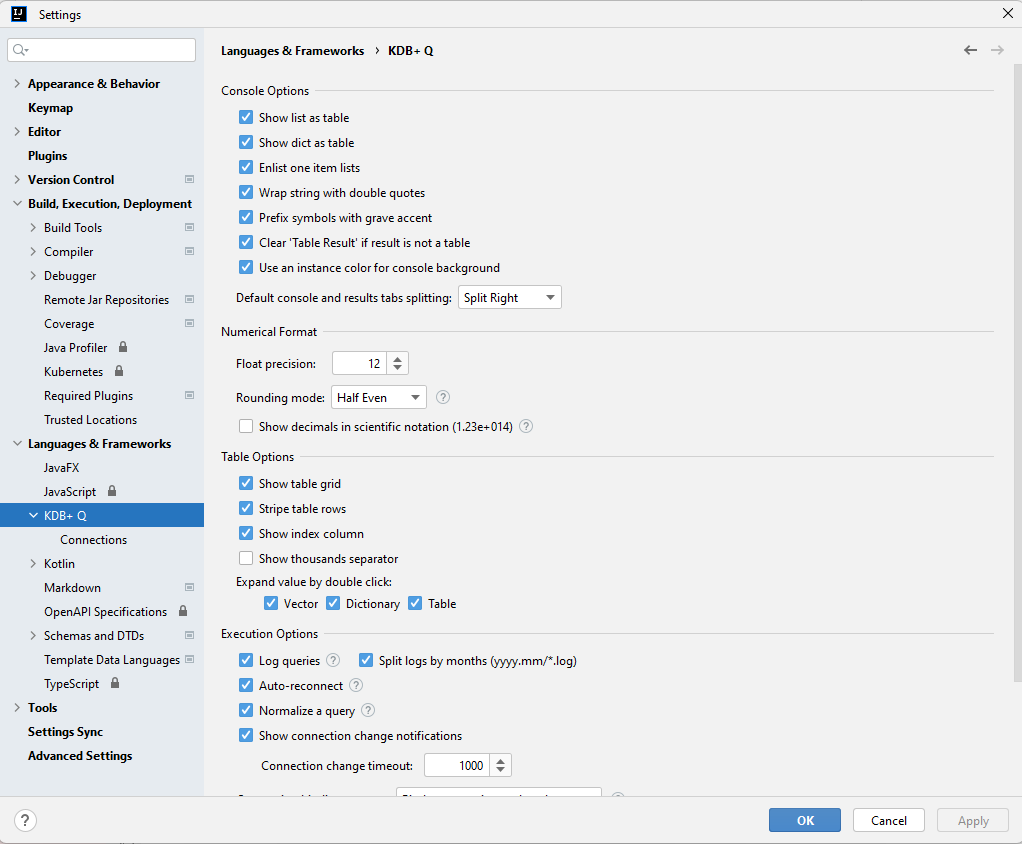Click help icon next to Log queries
This screenshot has height=844, width=1022.
click(x=332, y=660)
